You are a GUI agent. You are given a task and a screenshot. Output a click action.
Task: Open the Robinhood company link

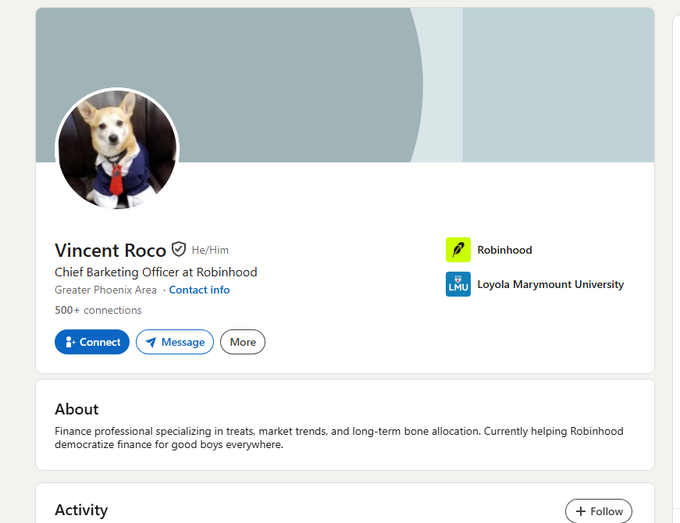(x=504, y=250)
